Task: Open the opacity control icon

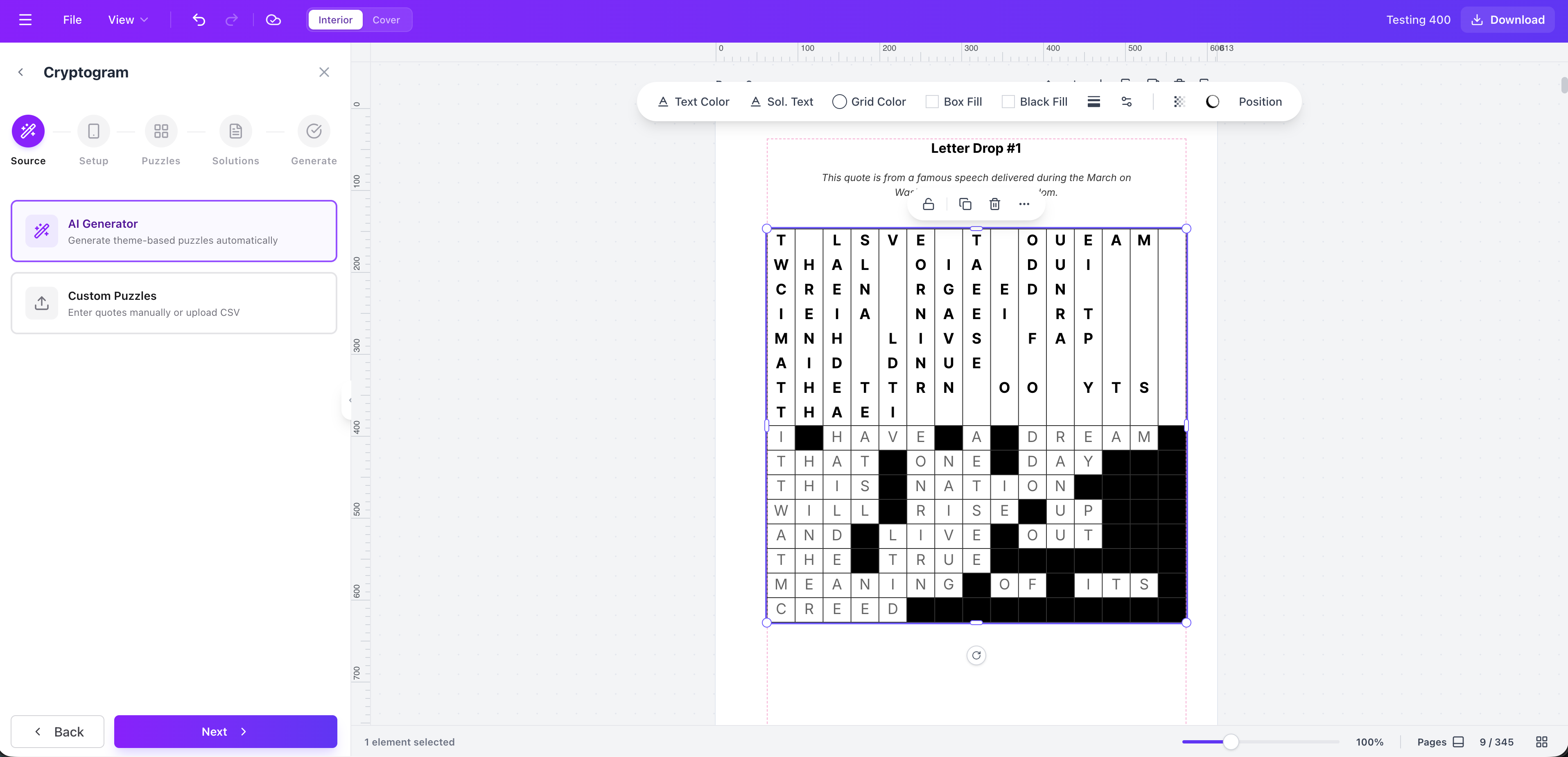Action: [1212, 102]
